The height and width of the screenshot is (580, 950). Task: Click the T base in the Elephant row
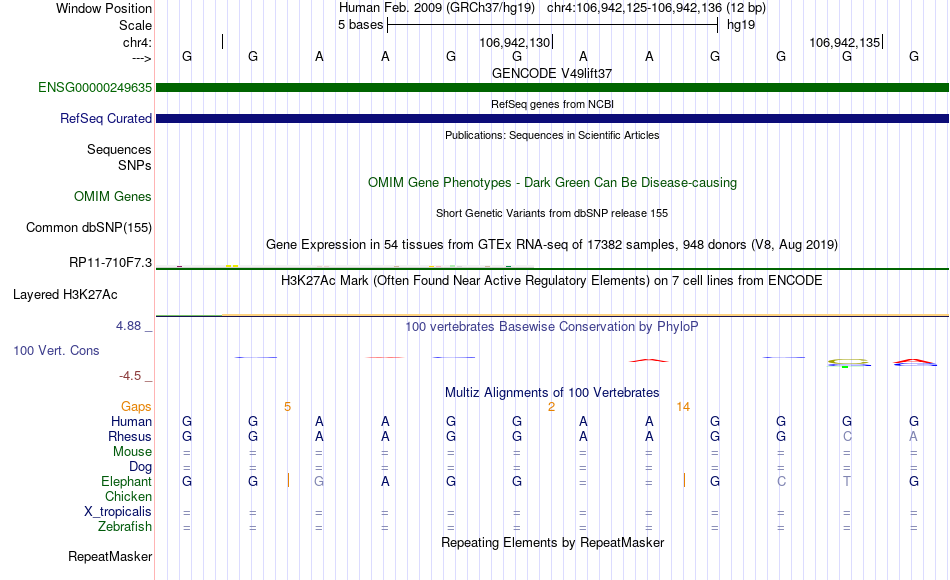(847, 481)
